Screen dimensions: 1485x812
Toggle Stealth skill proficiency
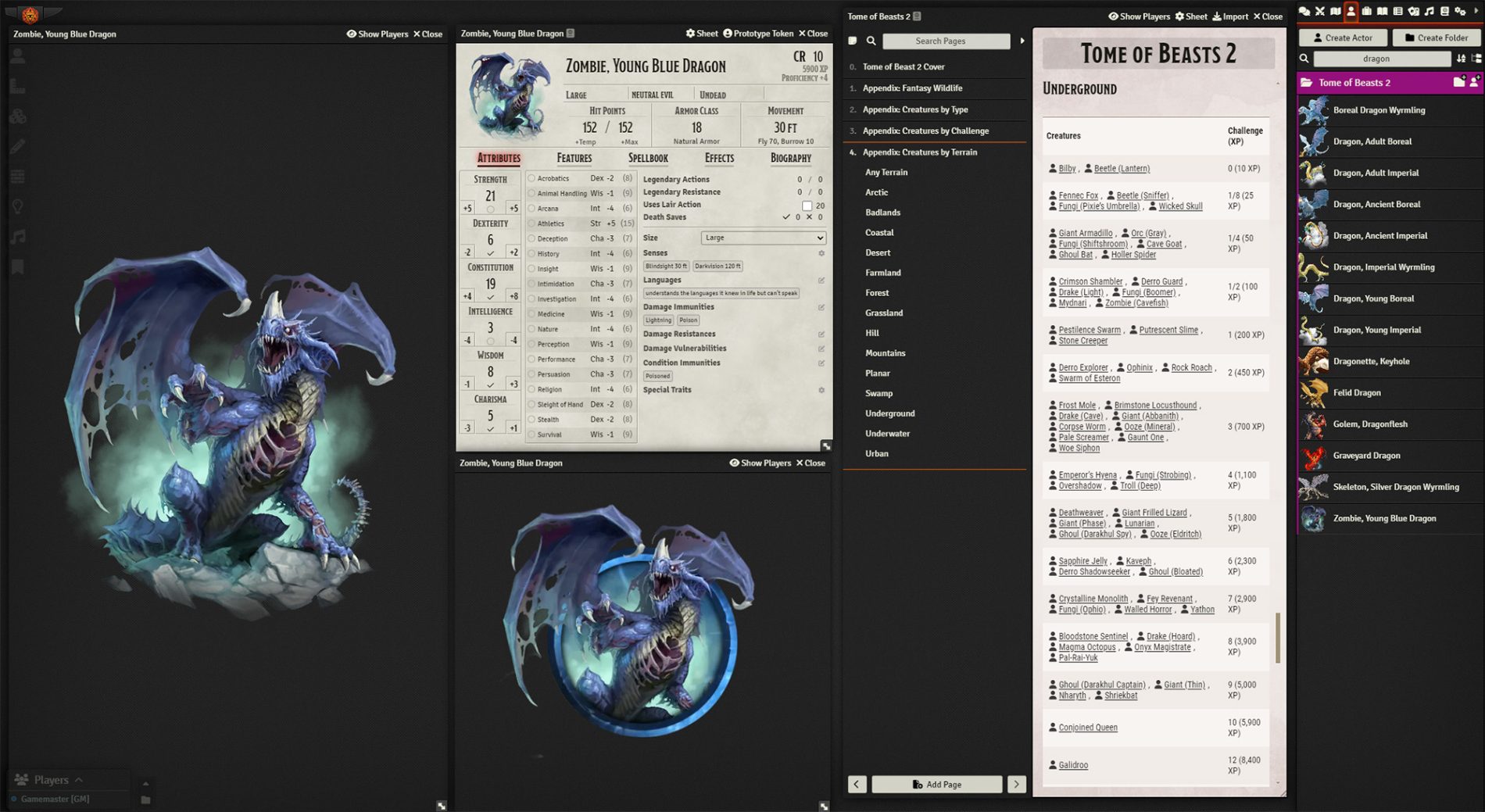tap(531, 420)
